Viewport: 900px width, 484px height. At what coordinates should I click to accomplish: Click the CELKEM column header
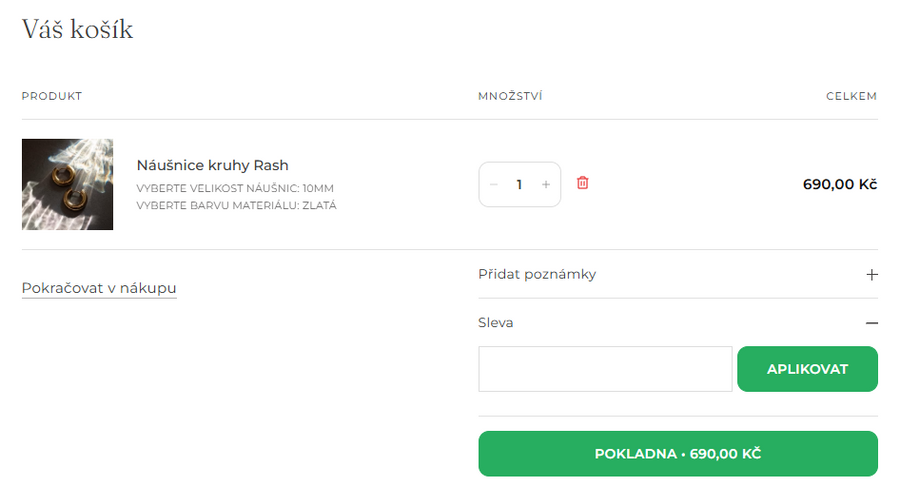(851, 96)
